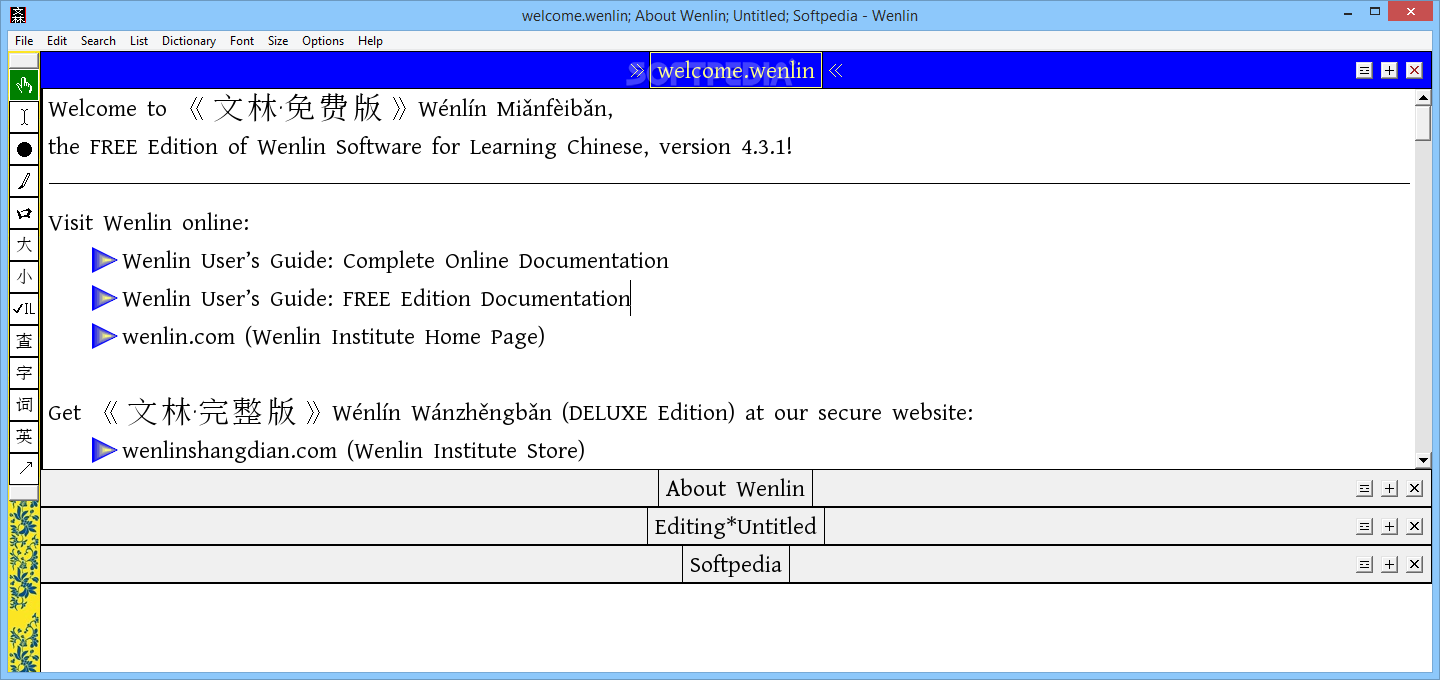Select the hand pointer tool
The height and width of the screenshot is (680, 1440).
24,85
